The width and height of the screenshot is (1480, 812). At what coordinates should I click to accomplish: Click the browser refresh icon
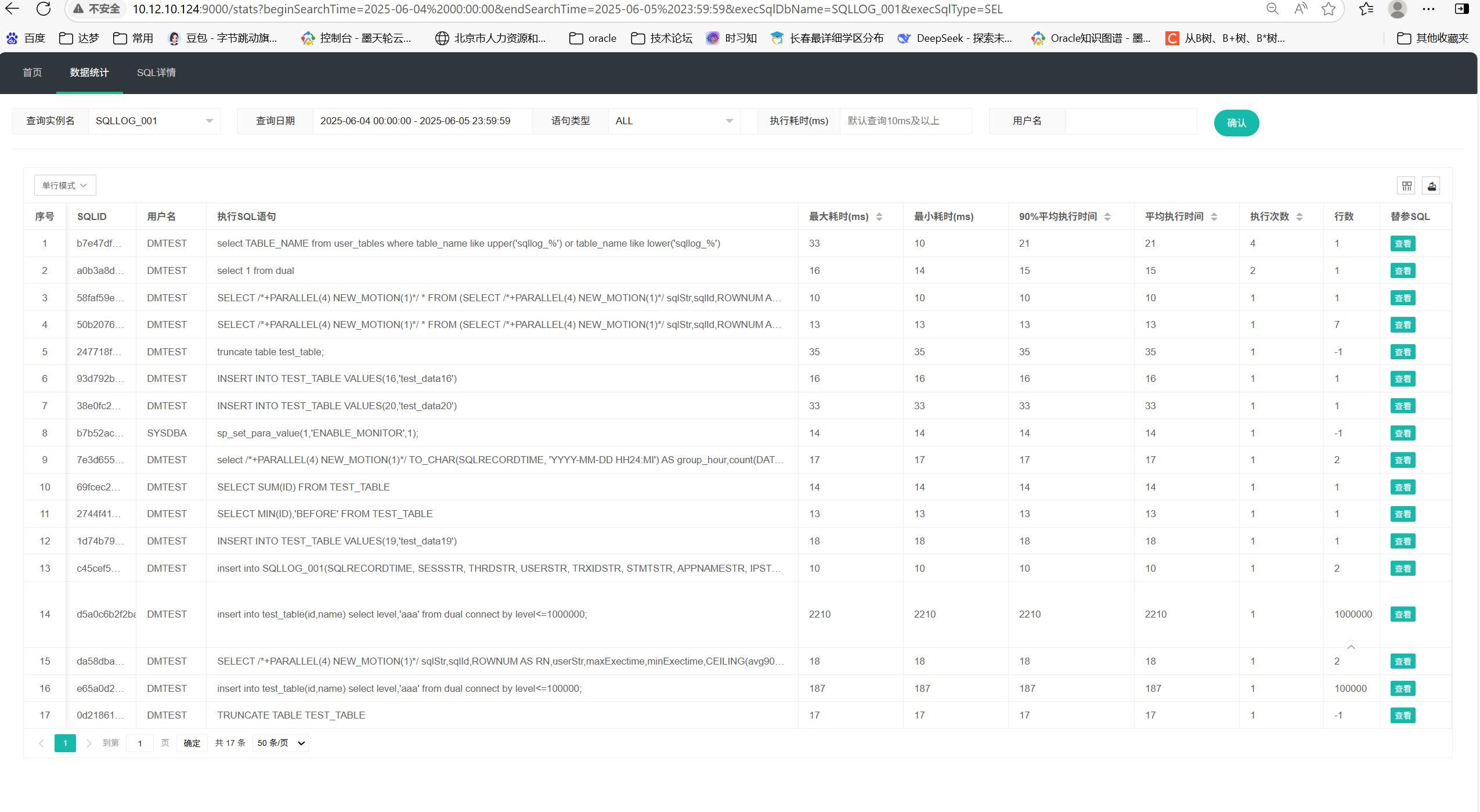[x=43, y=9]
